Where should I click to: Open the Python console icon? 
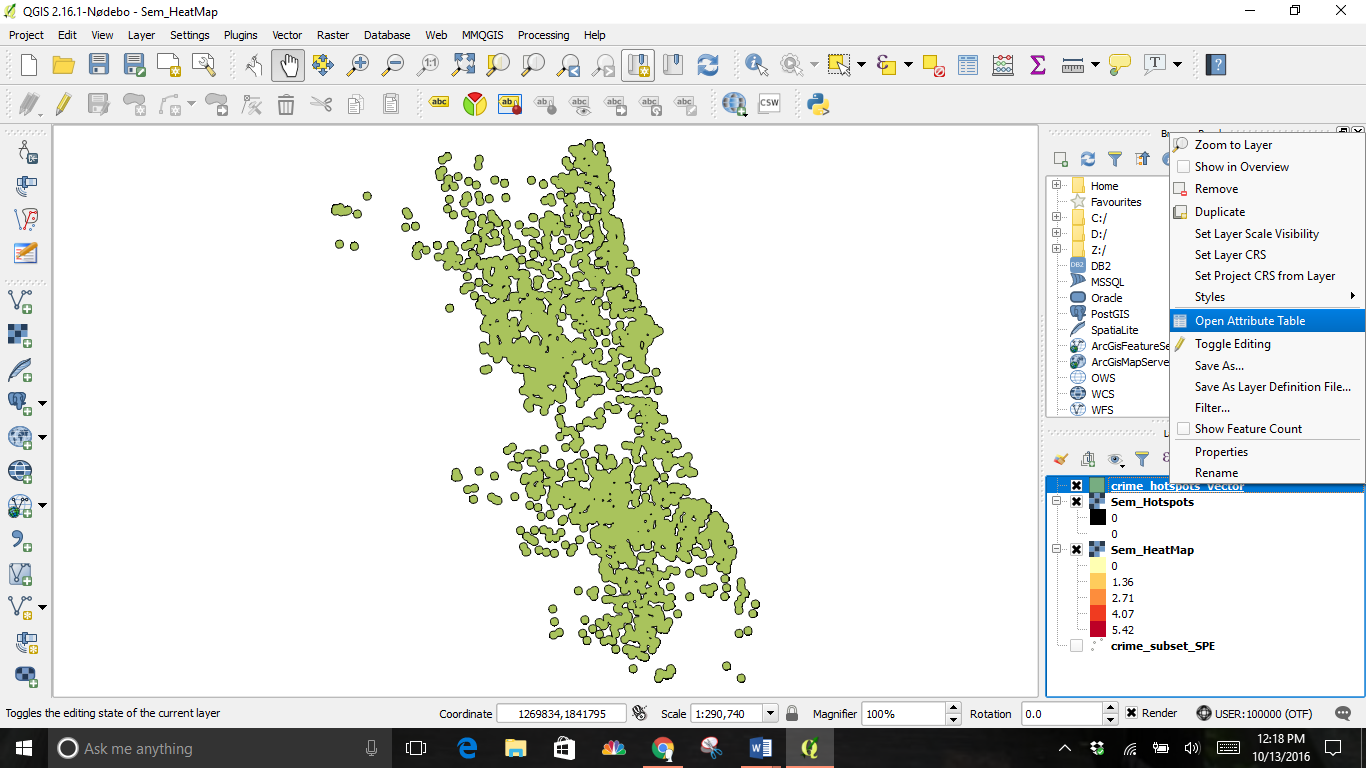coord(818,103)
